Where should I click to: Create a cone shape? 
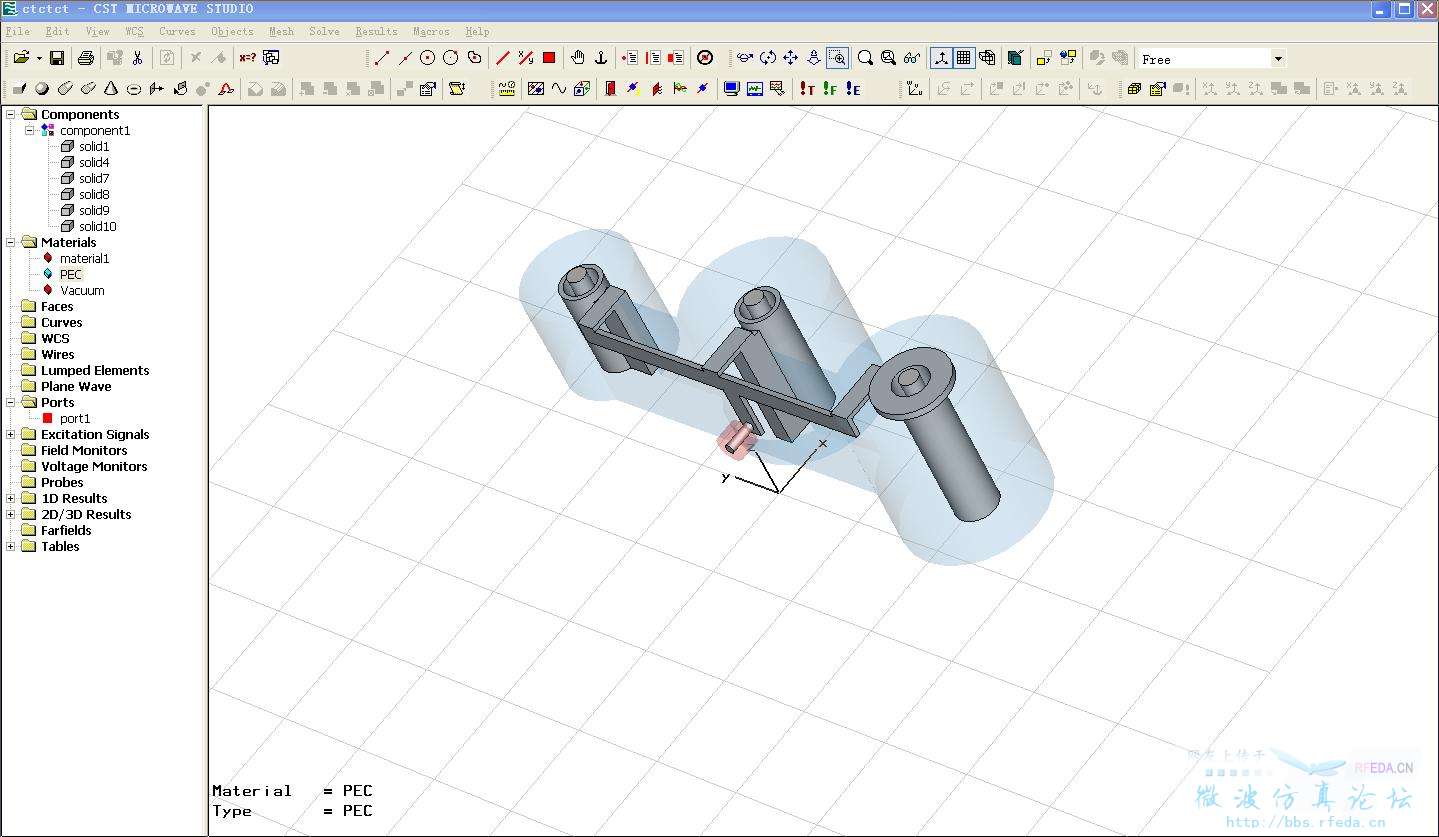click(111, 89)
